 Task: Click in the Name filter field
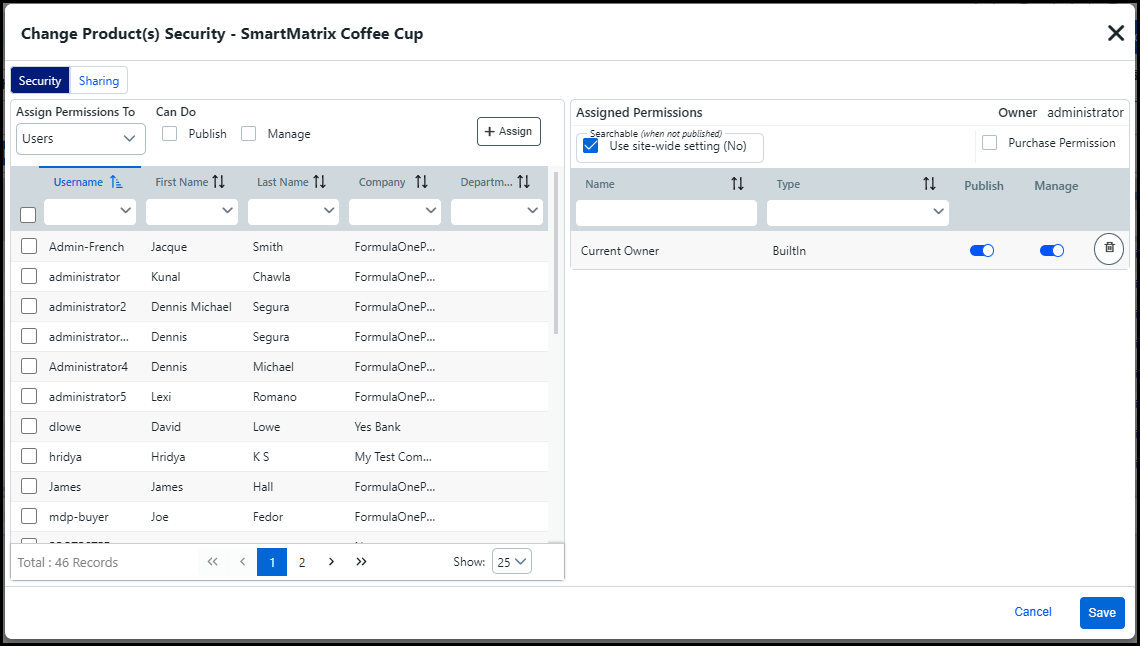[x=666, y=212]
